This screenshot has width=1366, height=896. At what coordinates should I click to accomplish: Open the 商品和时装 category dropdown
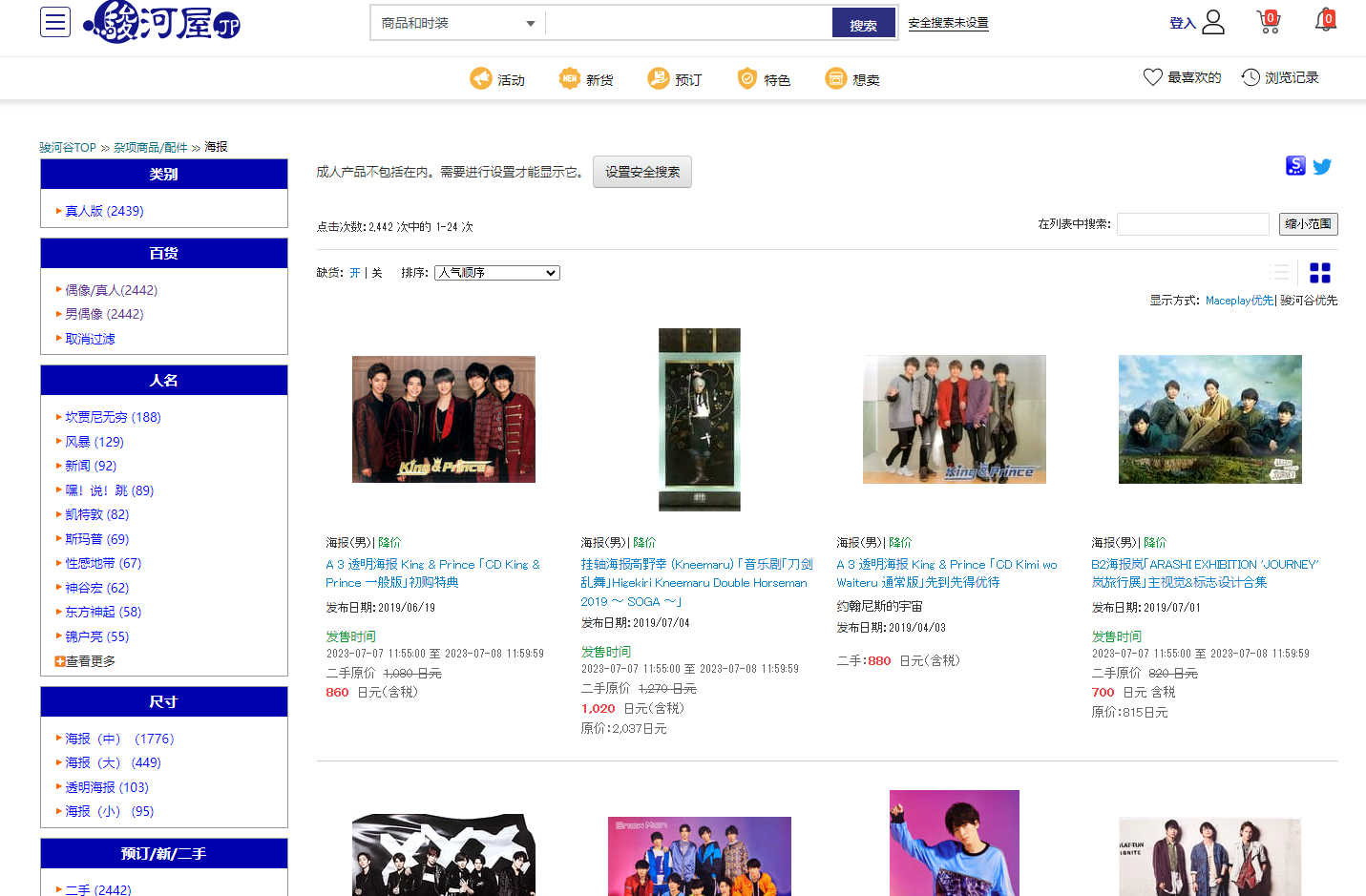pyautogui.click(x=458, y=23)
